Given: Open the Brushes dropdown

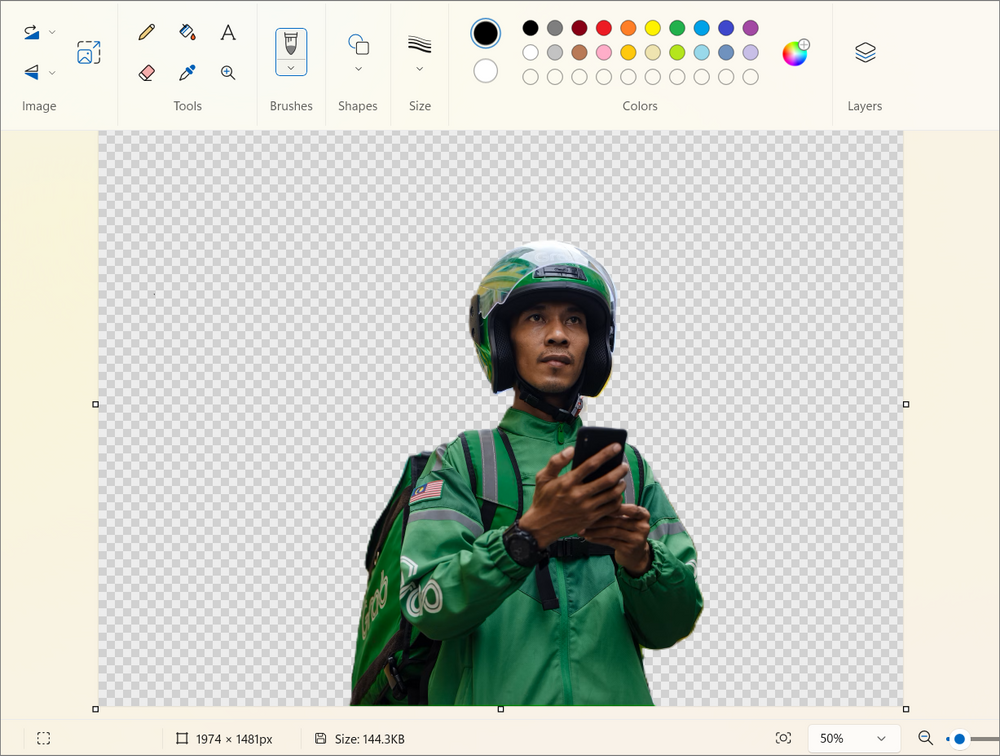Looking at the screenshot, I should (x=290, y=70).
